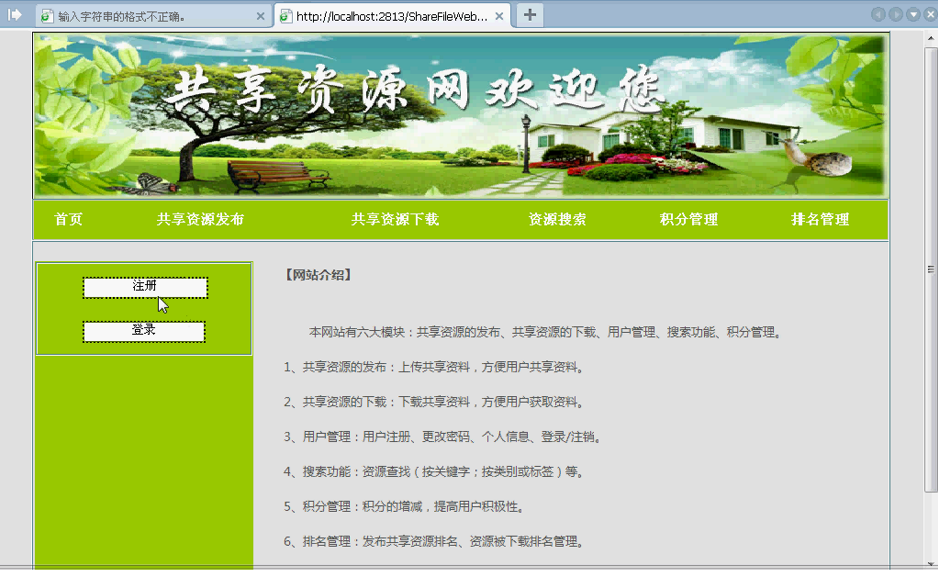Click item 6、排名管理 text
Image resolution: width=938 pixels, height=570 pixels.
[x=434, y=542]
